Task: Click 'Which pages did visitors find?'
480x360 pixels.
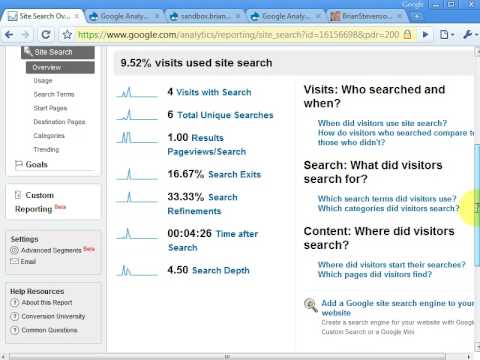Action: 375,274
